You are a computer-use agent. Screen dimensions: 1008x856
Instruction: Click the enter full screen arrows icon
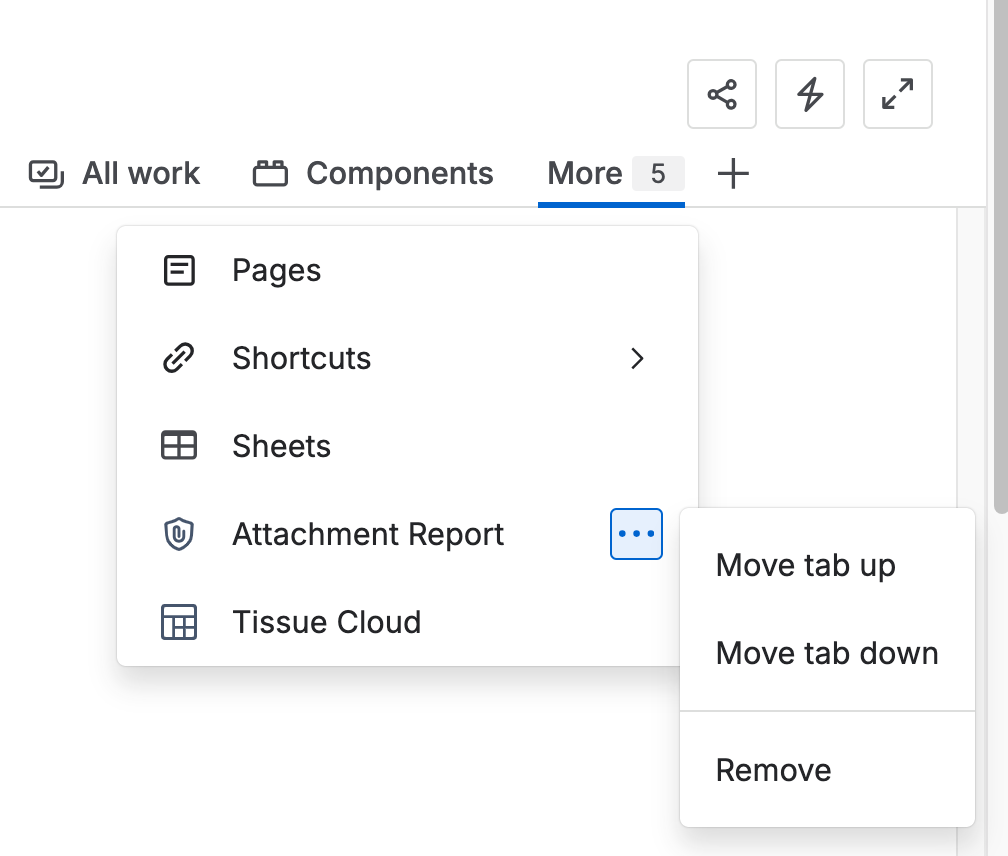[898, 95]
